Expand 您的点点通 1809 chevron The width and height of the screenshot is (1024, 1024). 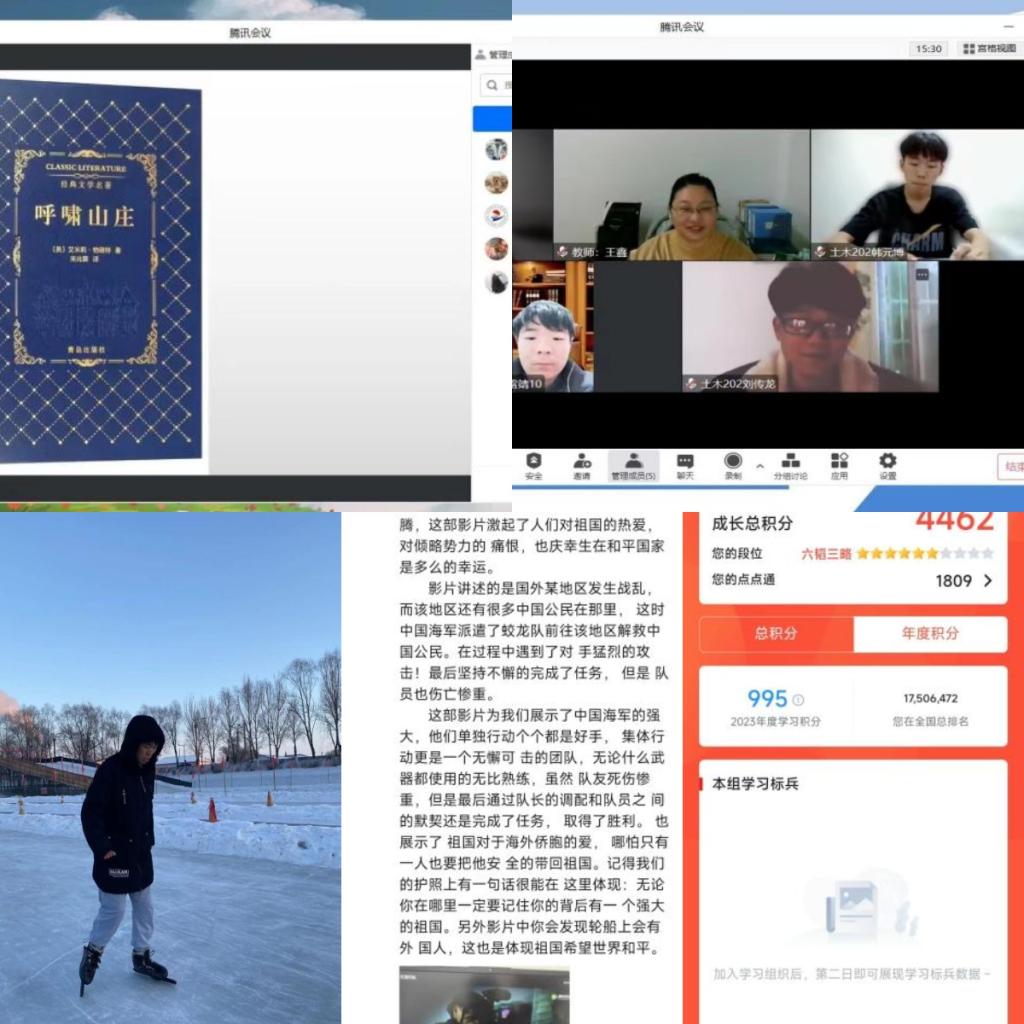point(988,580)
